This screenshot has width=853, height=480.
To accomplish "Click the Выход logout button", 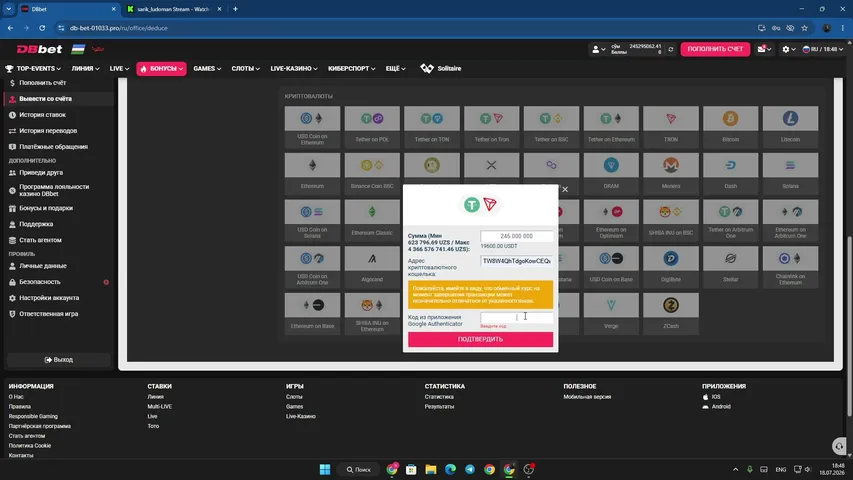I will click(x=59, y=360).
